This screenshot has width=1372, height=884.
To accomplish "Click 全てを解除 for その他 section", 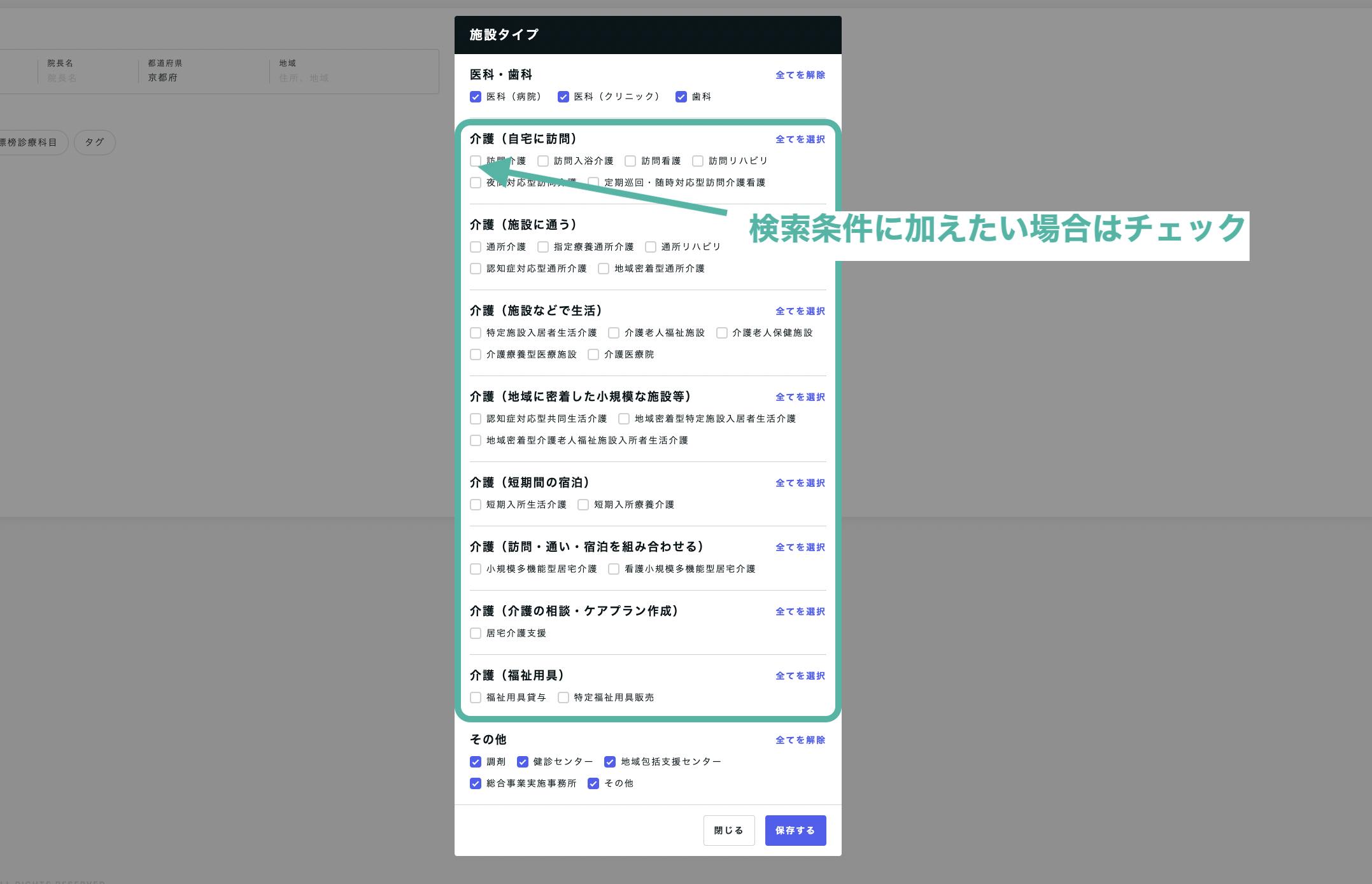I will coord(800,740).
